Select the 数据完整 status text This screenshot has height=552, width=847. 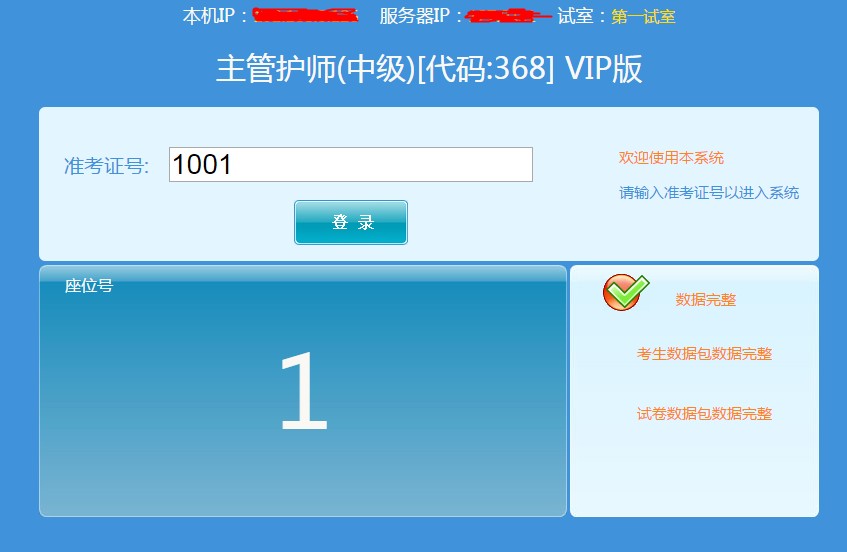click(x=705, y=299)
